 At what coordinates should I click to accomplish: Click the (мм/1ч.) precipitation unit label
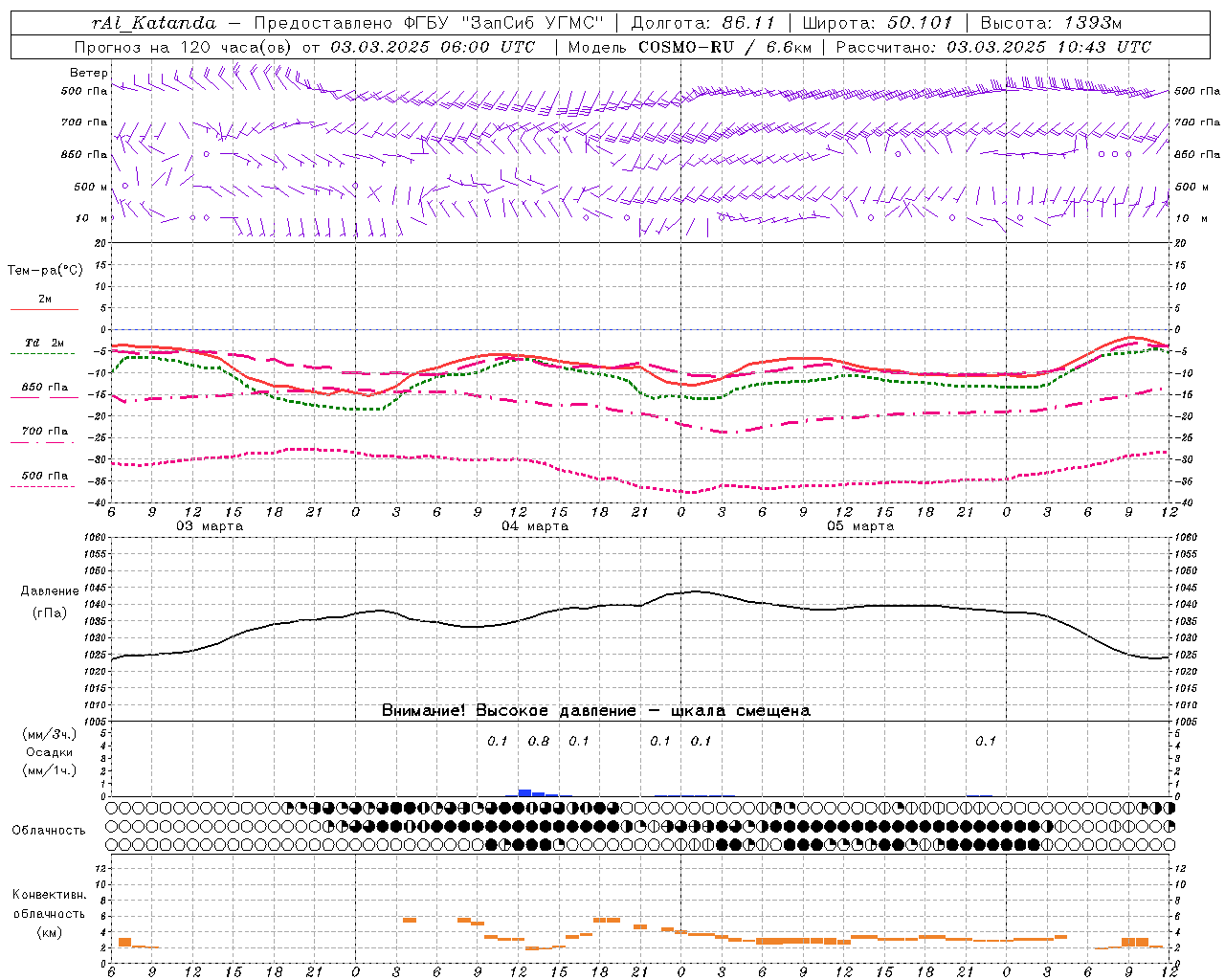click(x=50, y=770)
